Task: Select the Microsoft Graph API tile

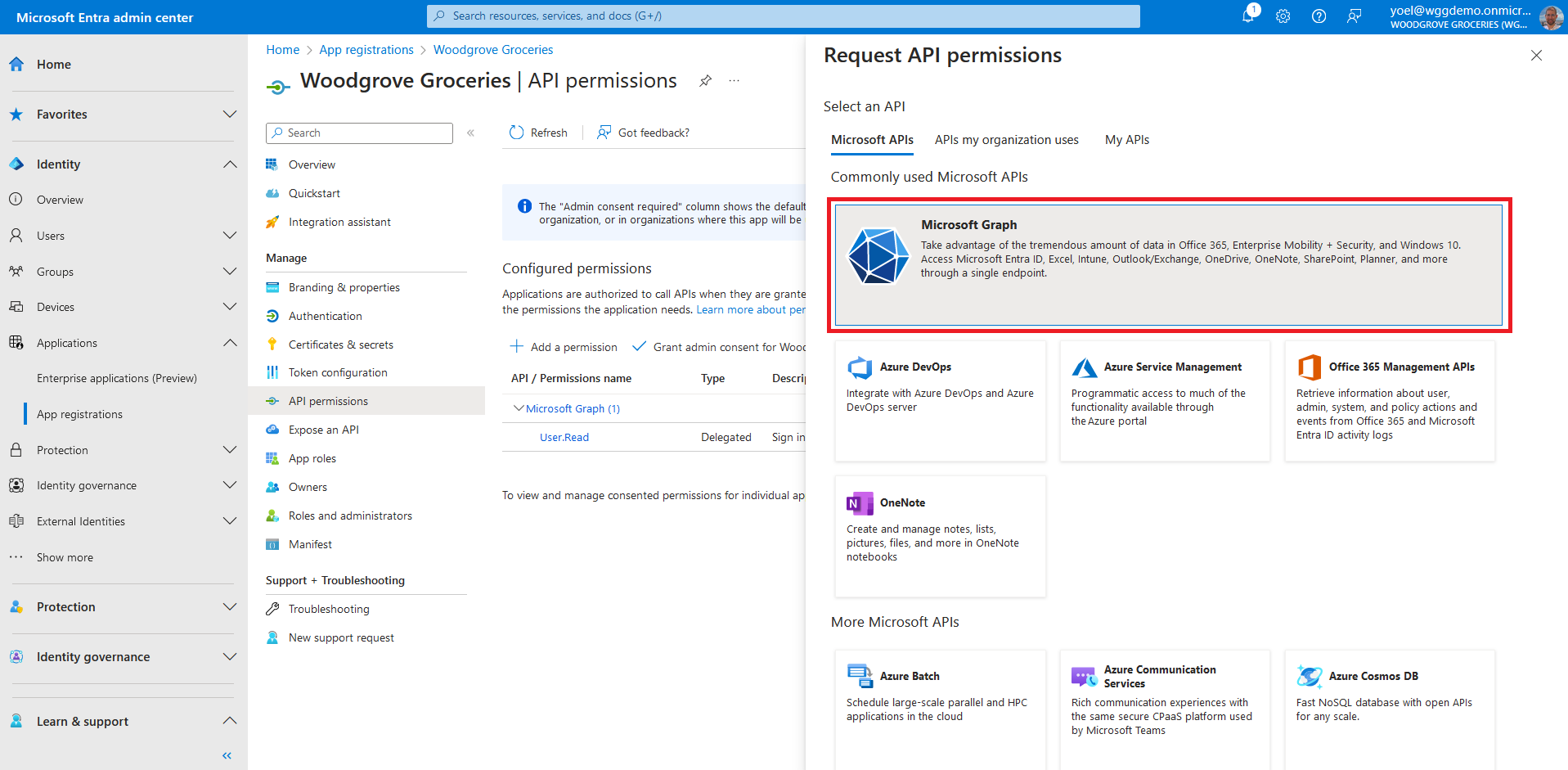Action: [1168, 264]
